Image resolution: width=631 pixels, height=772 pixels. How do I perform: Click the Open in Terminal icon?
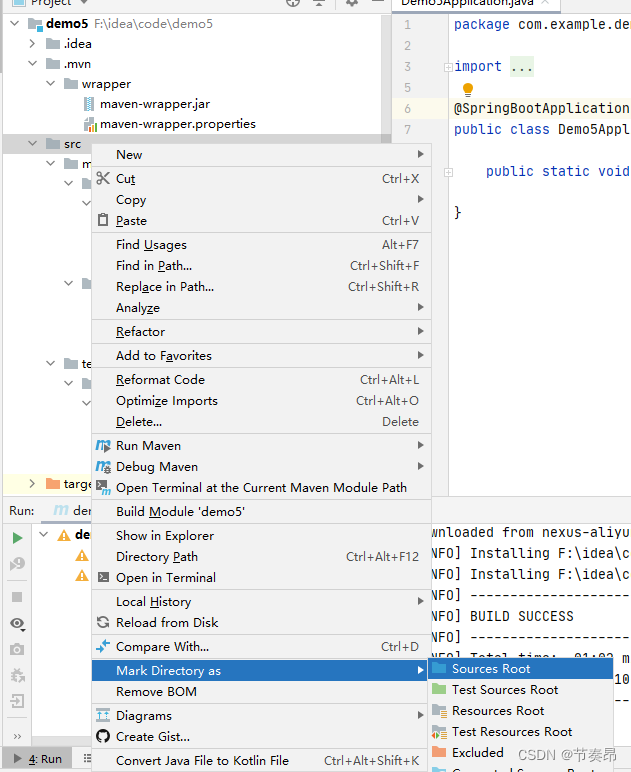[x=103, y=577]
